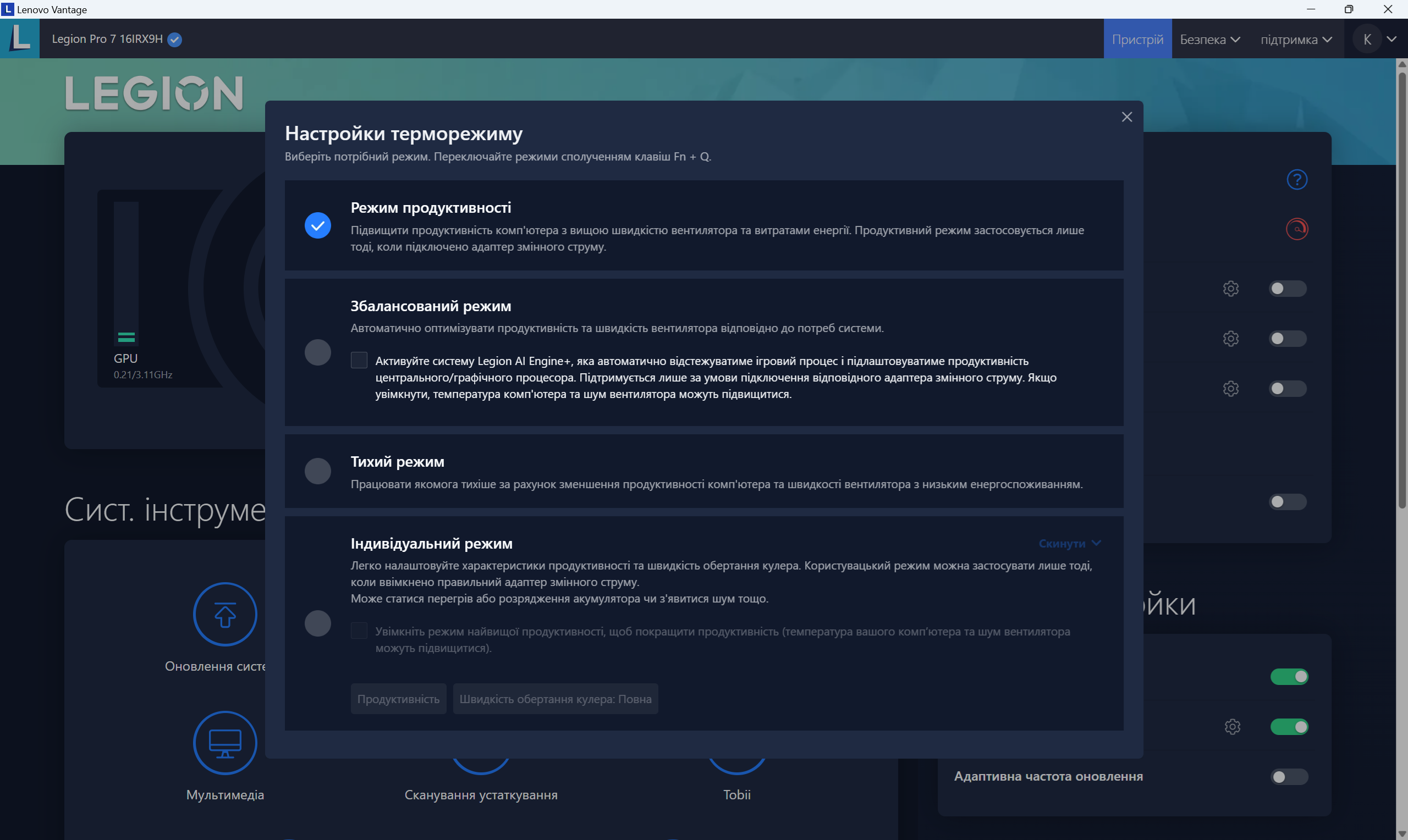
Task: Select the Balanced mode radio button
Action: coord(317,352)
